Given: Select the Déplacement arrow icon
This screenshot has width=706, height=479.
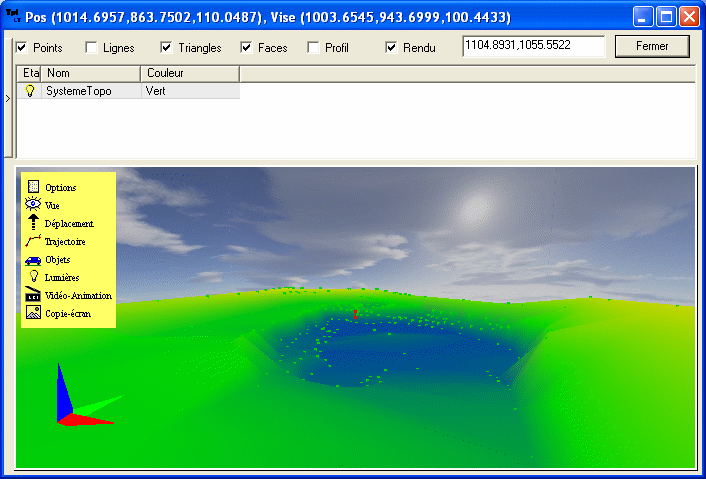Looking at the screenshot, I should 33,223.
